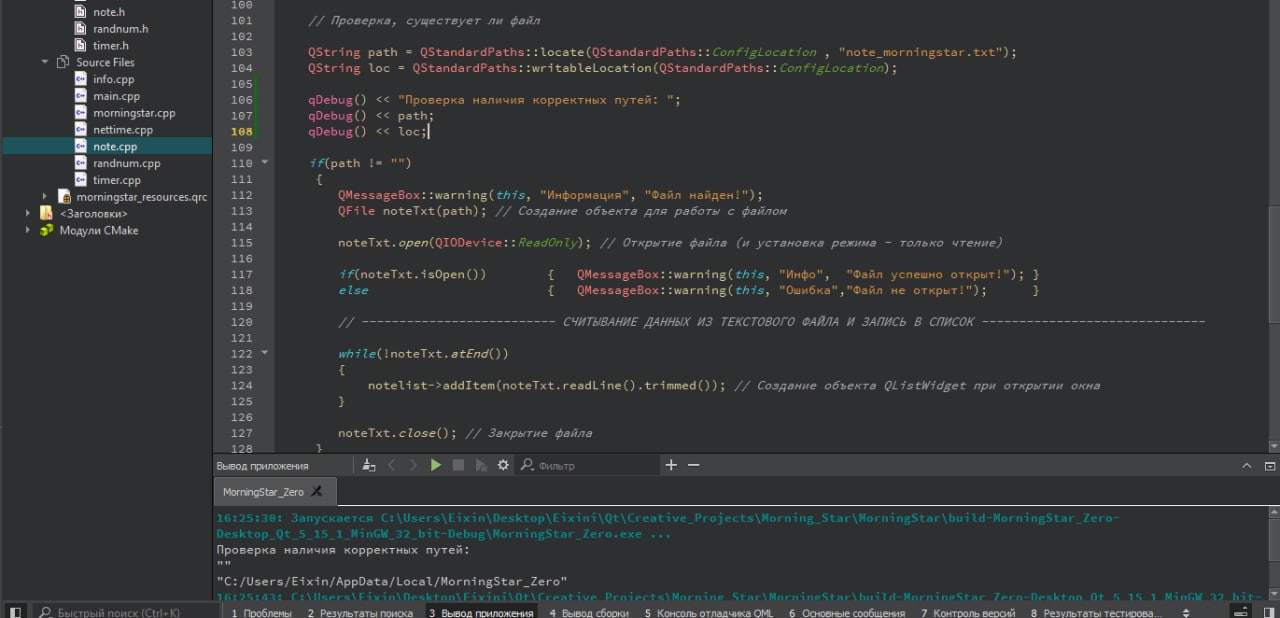Click the clear output broom icon
The width and height of the screenshot is (1280, 618).
[x=369, y=465]
